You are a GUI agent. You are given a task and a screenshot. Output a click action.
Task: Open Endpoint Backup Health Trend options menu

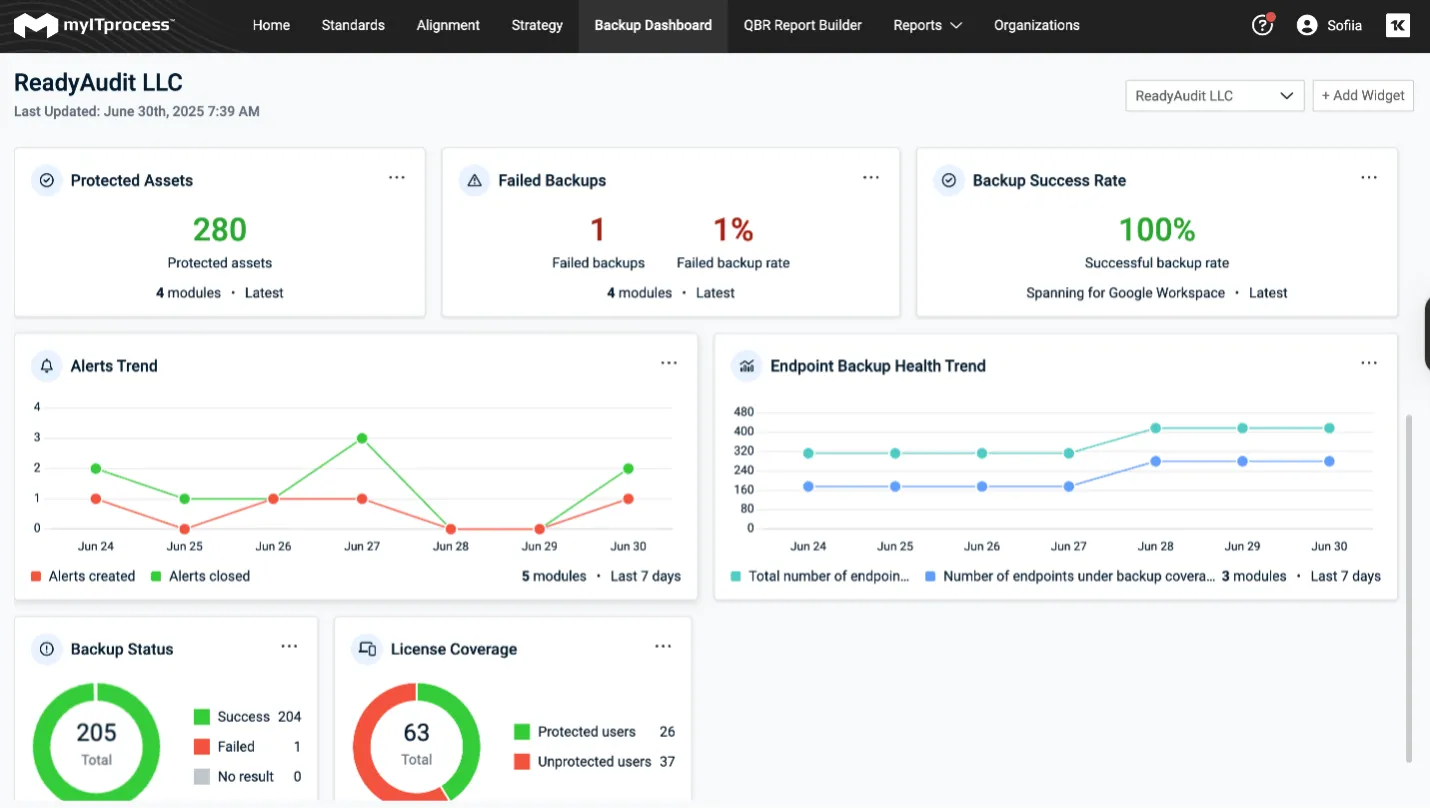(x=1369, y=364)
